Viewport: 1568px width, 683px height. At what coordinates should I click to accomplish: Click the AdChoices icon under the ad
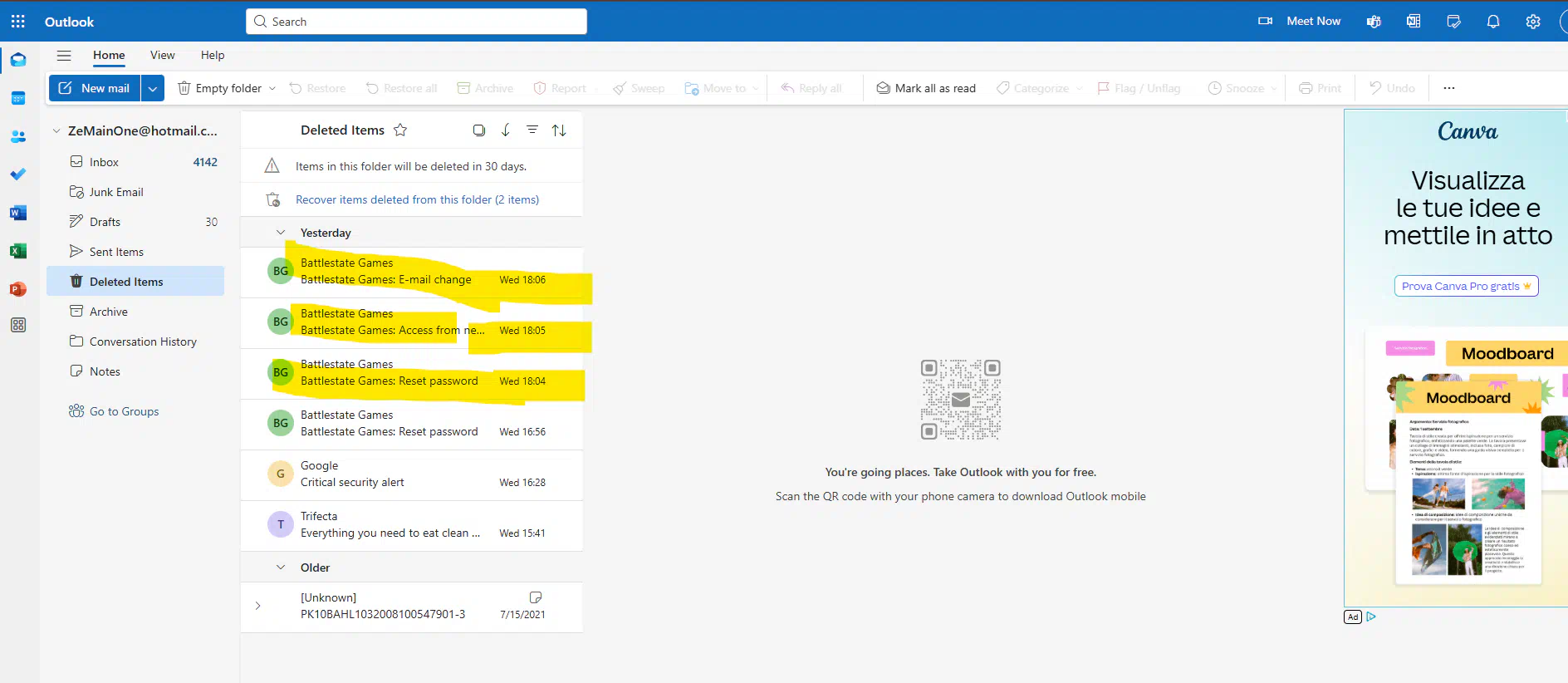coord(1371,617)
